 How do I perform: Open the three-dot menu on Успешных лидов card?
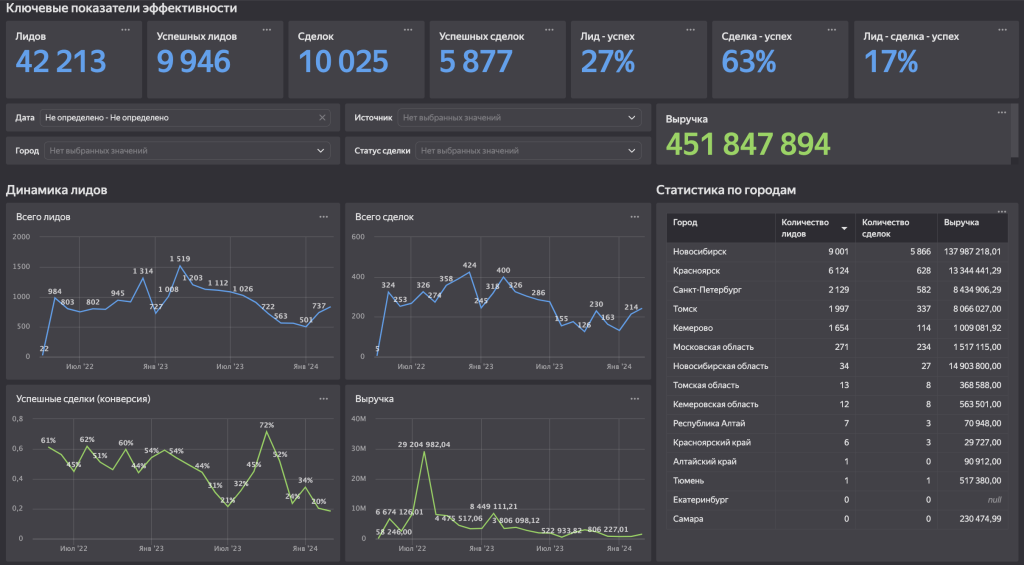tap(267, 30)
